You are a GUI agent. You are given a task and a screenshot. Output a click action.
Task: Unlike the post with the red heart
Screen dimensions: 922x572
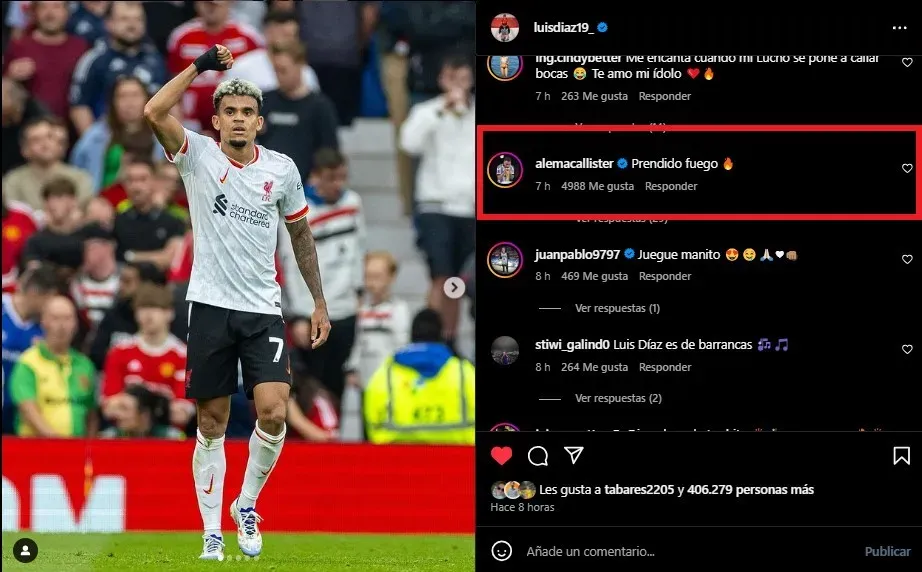pyautogui.click(x=502, y=456)
